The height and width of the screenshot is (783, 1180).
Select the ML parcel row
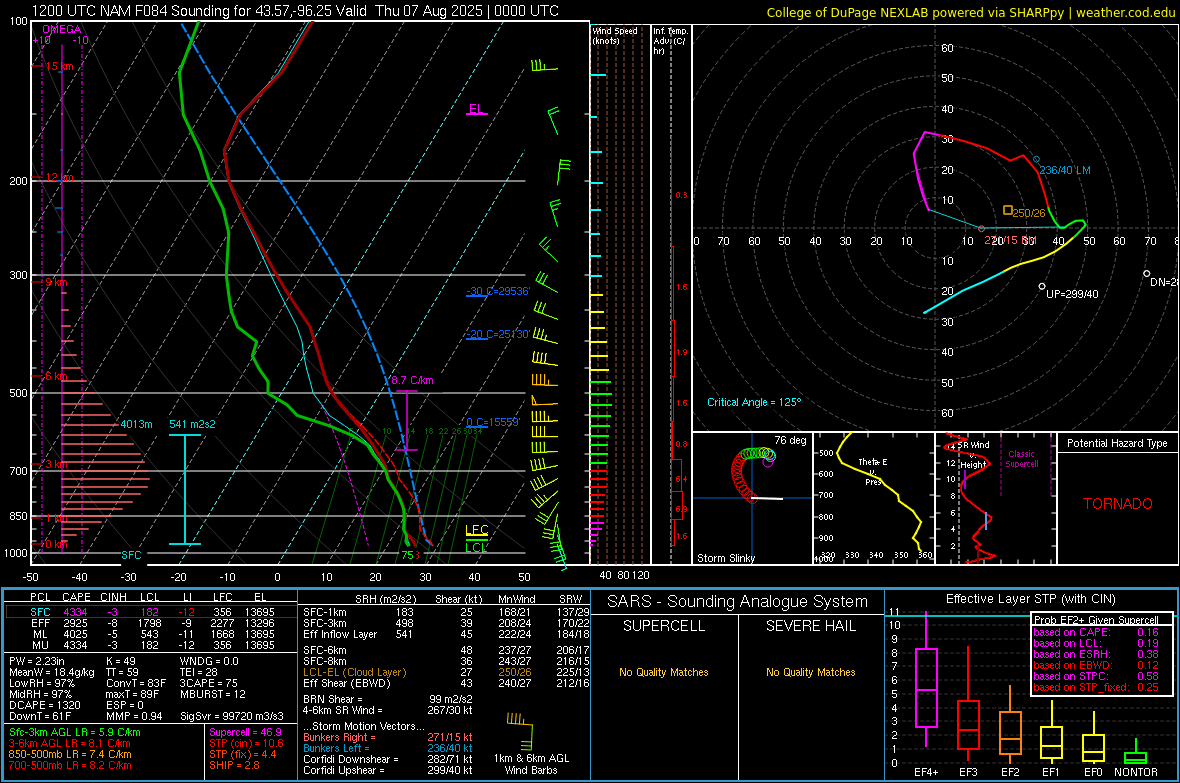click(x=151, y=634)
